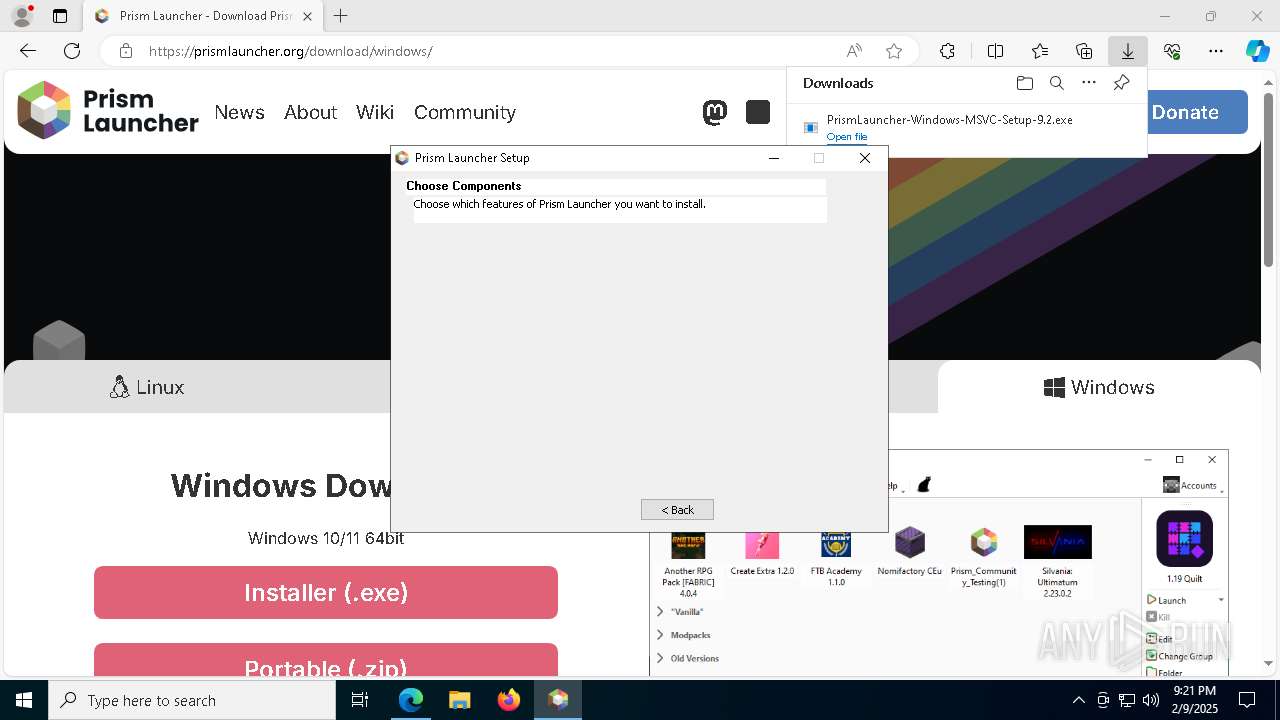Open the News page

pos(239,112)
